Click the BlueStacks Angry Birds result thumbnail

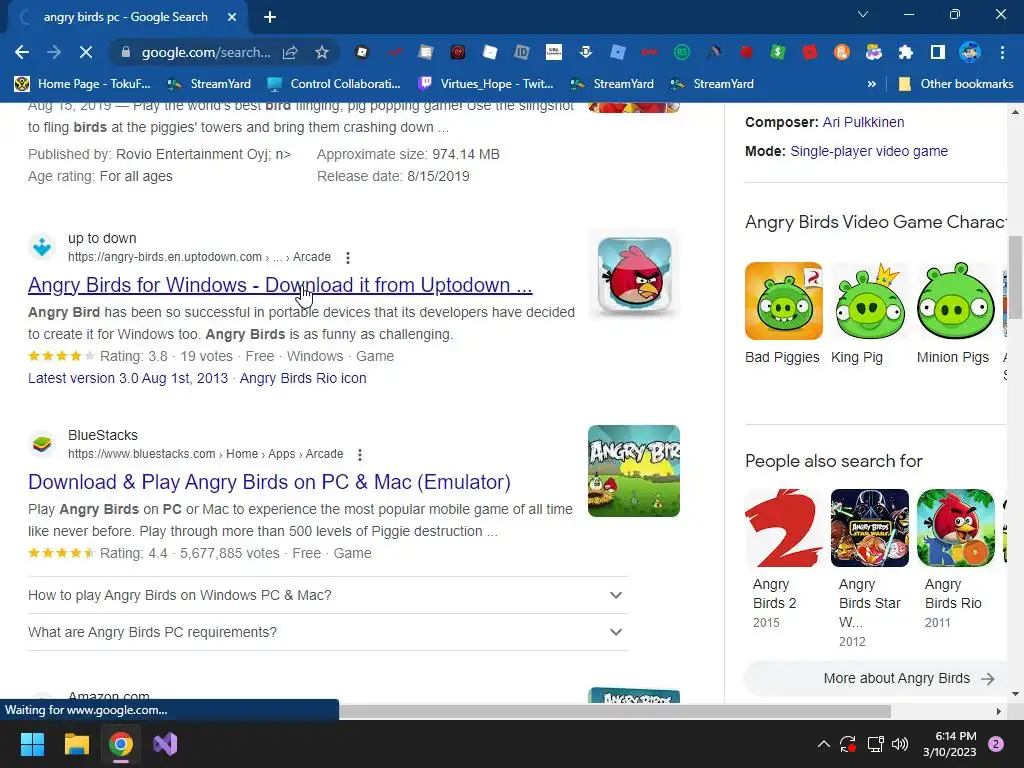pos(634,471)
